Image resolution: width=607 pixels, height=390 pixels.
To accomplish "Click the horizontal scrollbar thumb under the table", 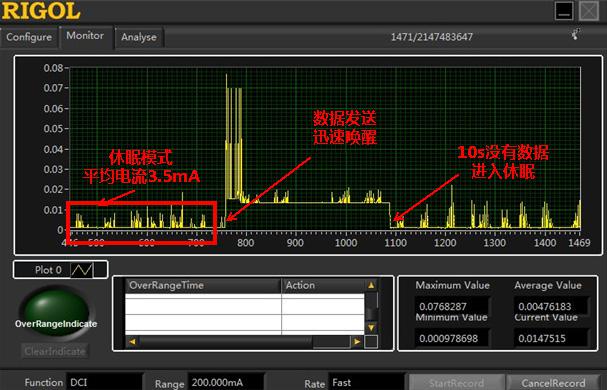I will click(226, 342).
